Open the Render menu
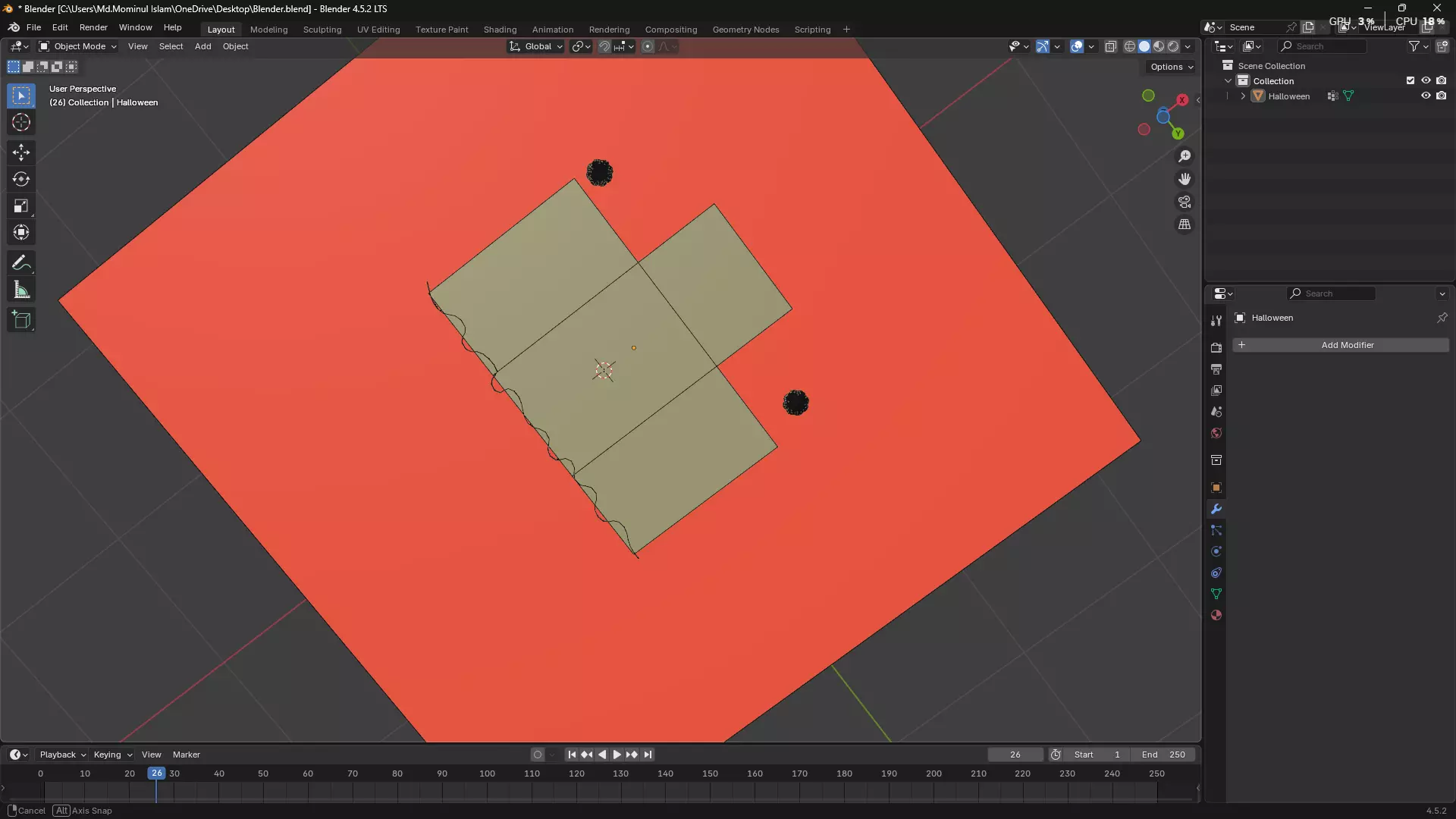The width and height of the screenshot is (1456, 819). (x=93, y=27)
